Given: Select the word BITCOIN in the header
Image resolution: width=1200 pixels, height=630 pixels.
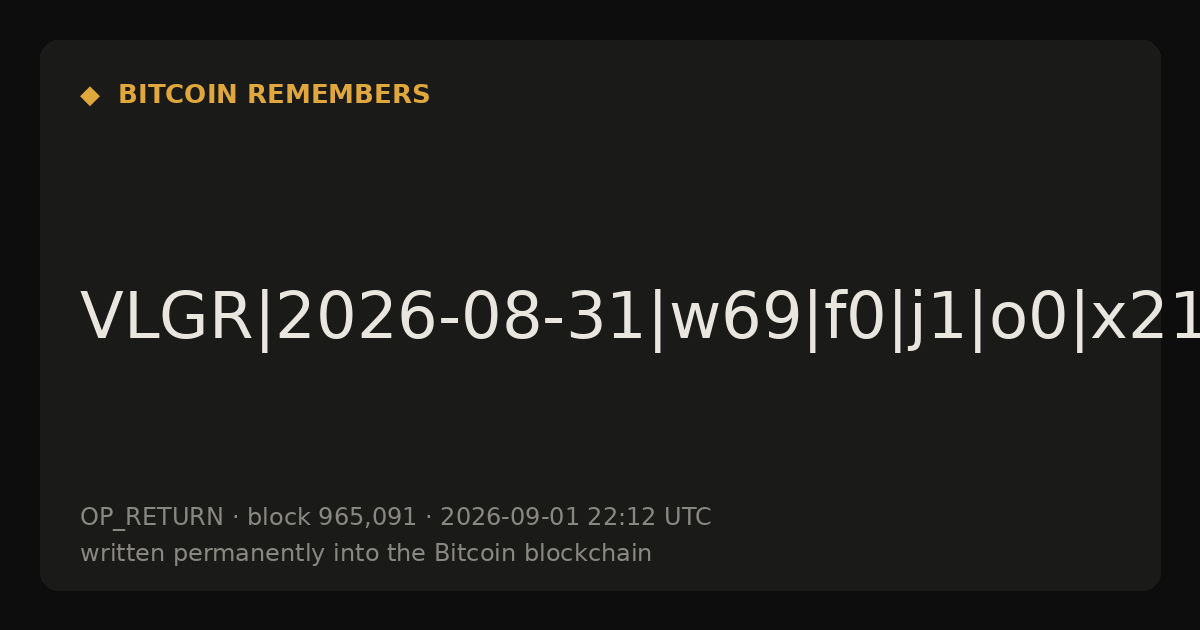Looking at the screenshot, I should pos(179,95).
